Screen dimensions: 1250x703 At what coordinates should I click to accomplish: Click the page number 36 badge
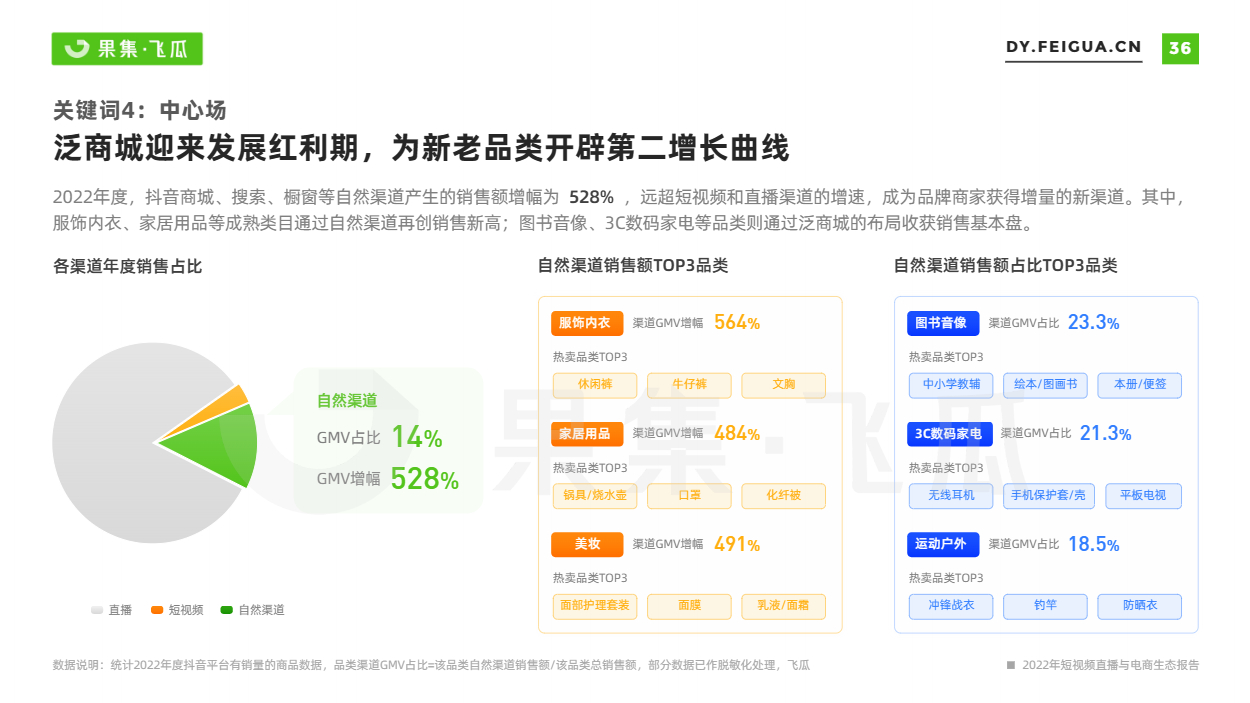pyautogui.click(x=1180, y=48)
